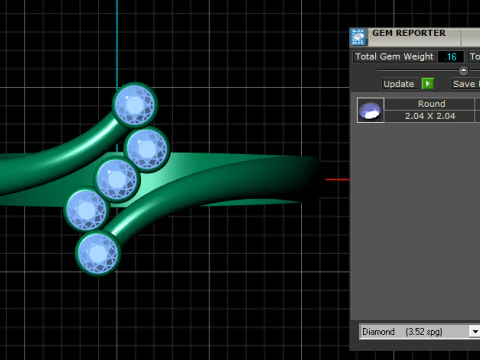Image resolution: width=480 pixels, height=360 pixels.
Task: Click the dropdown arrow beside Diamond material
Action: pyautogui.click(x=475, y=332)
